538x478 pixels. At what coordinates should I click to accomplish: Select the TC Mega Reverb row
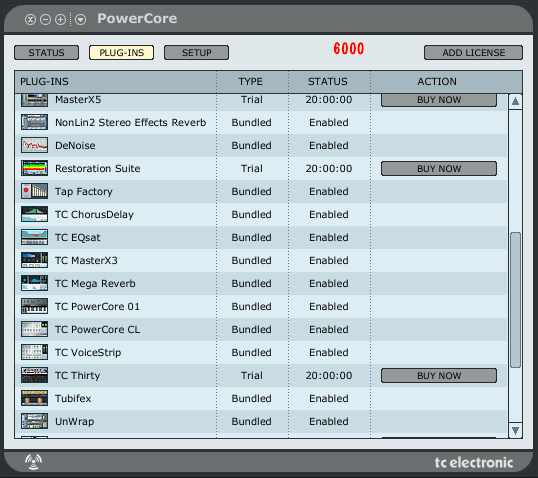(261, 283)
